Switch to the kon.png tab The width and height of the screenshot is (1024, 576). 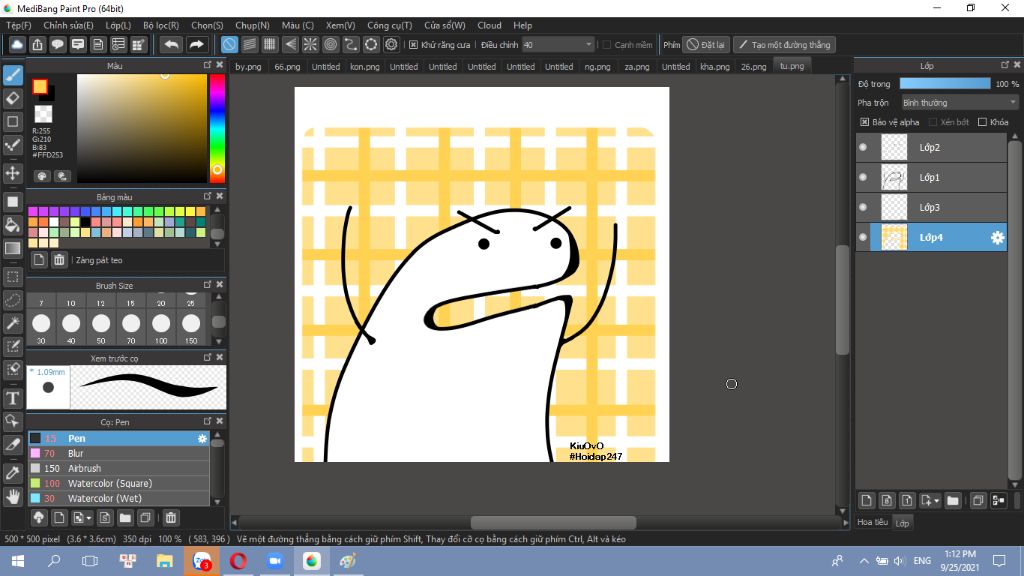364,67
